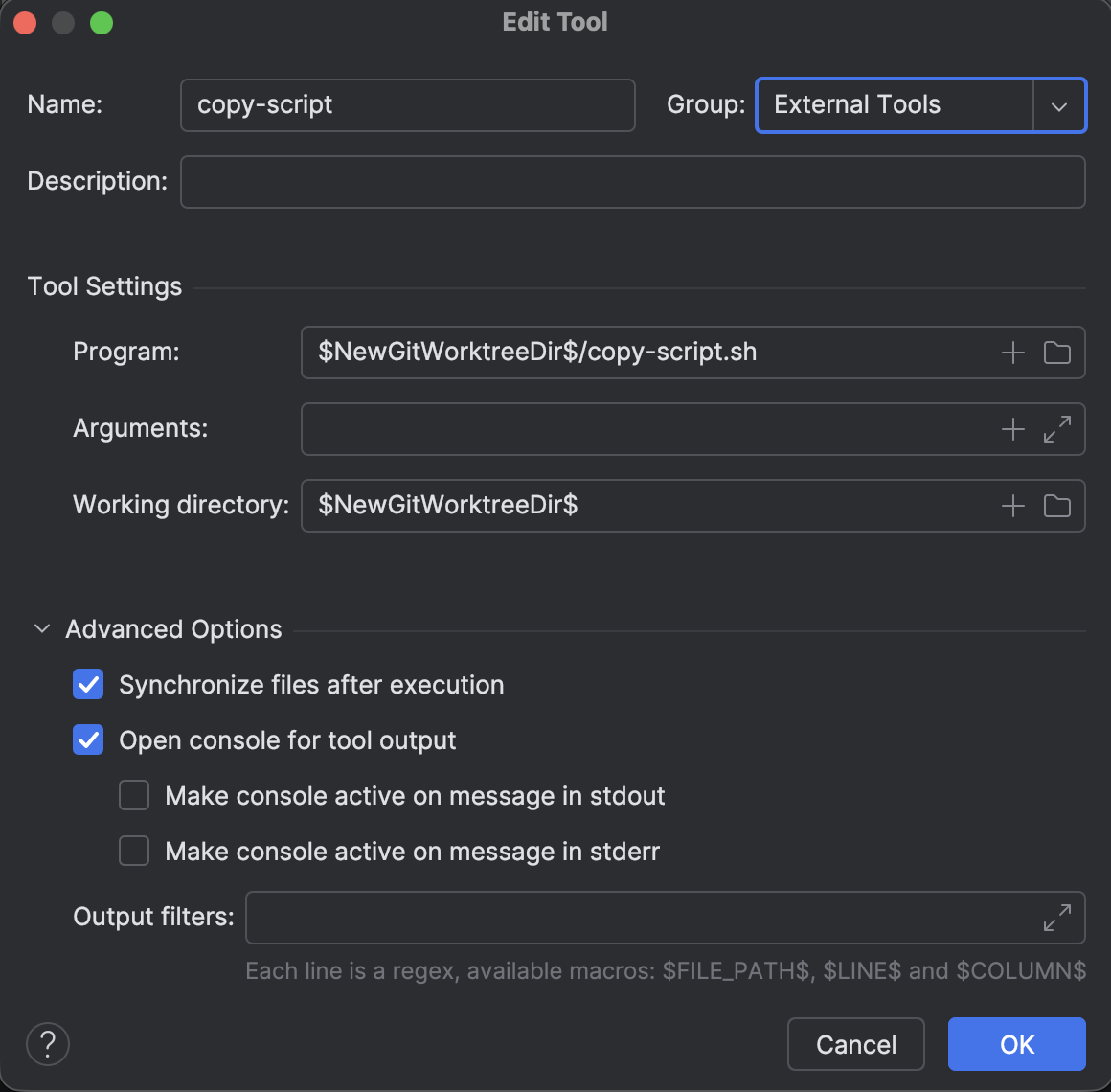This screenshot has height=1092, width=1111.
Task: Disable Synchronize files after execution
Action: (x=87, y=684)
